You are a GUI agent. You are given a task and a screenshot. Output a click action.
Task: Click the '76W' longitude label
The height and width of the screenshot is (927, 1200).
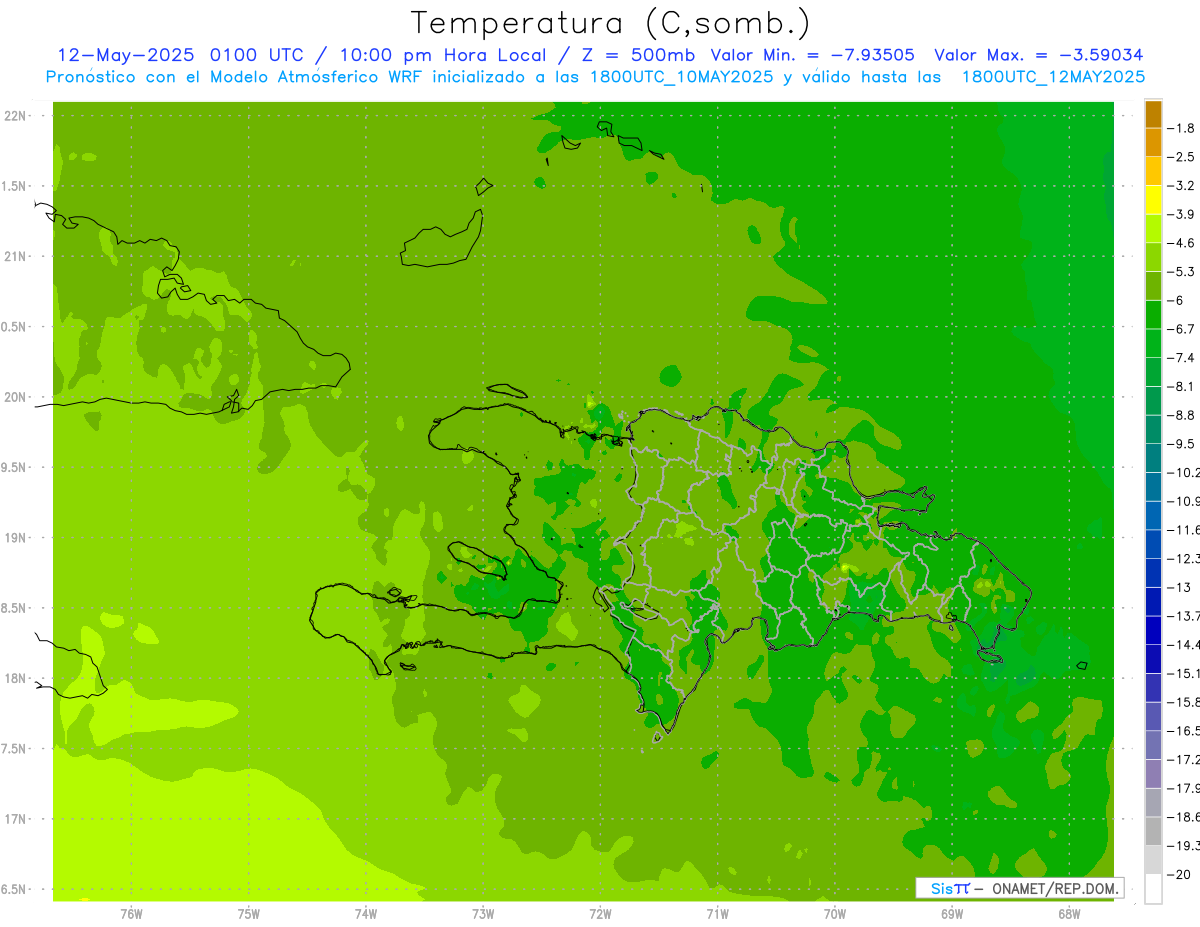coord(131,913)
